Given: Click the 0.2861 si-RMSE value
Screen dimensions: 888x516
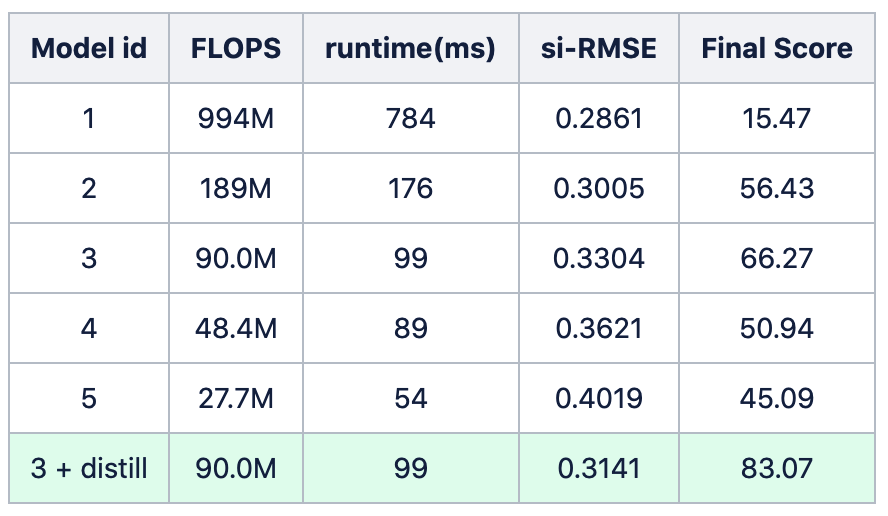Looking at the screenshot, I should [x=599, y=118].
